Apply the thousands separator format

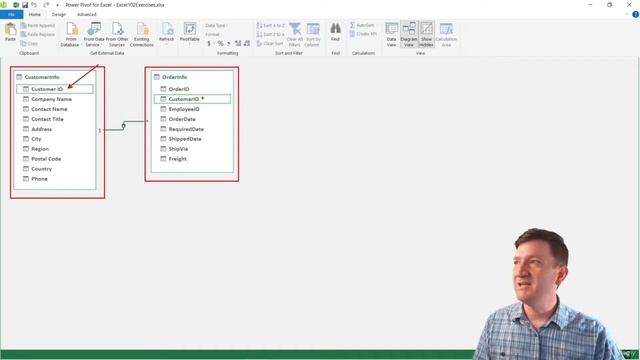229,43
